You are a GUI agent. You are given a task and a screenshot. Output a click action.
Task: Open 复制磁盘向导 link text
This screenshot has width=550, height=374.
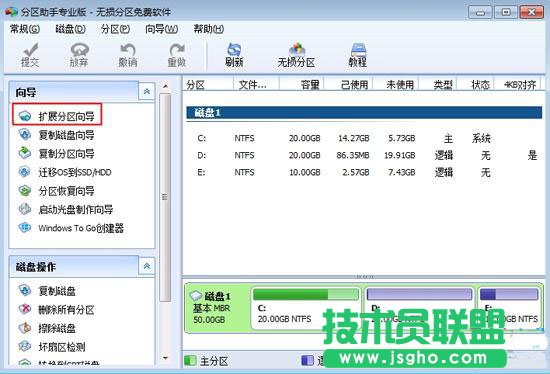[x=66, y=135]
